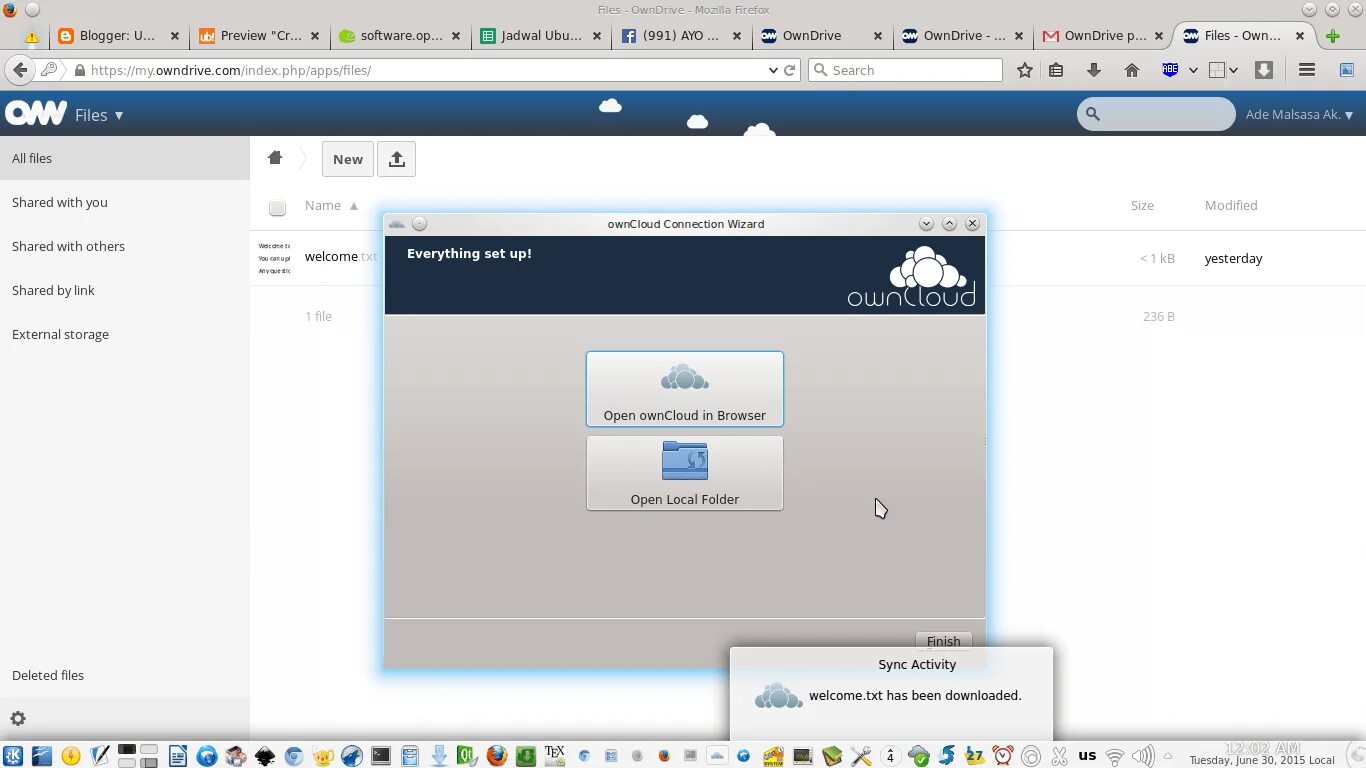This screenshot has height=768, width=1366.
Task: Expand the Files app menu dropdown
Action: 99,115
